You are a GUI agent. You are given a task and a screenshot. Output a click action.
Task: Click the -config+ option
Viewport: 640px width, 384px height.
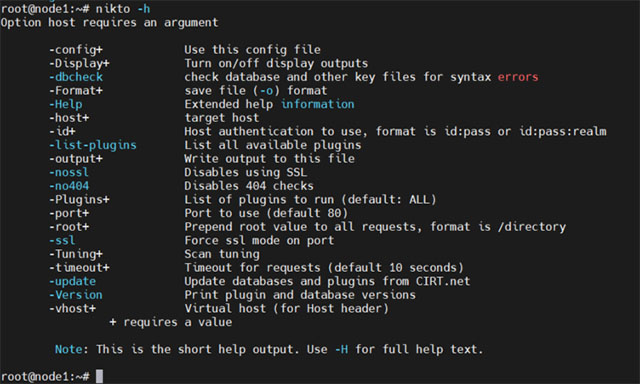click(x=76, y=50)
